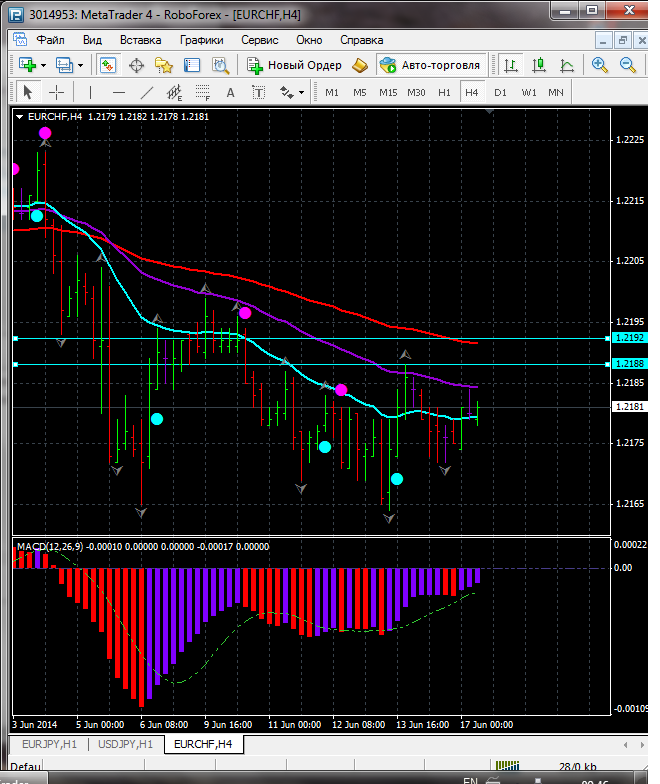The height and width of the screenshot is (784, 660).
Task: Toggle the Авто-торговля button
Action: pos(431,65)
